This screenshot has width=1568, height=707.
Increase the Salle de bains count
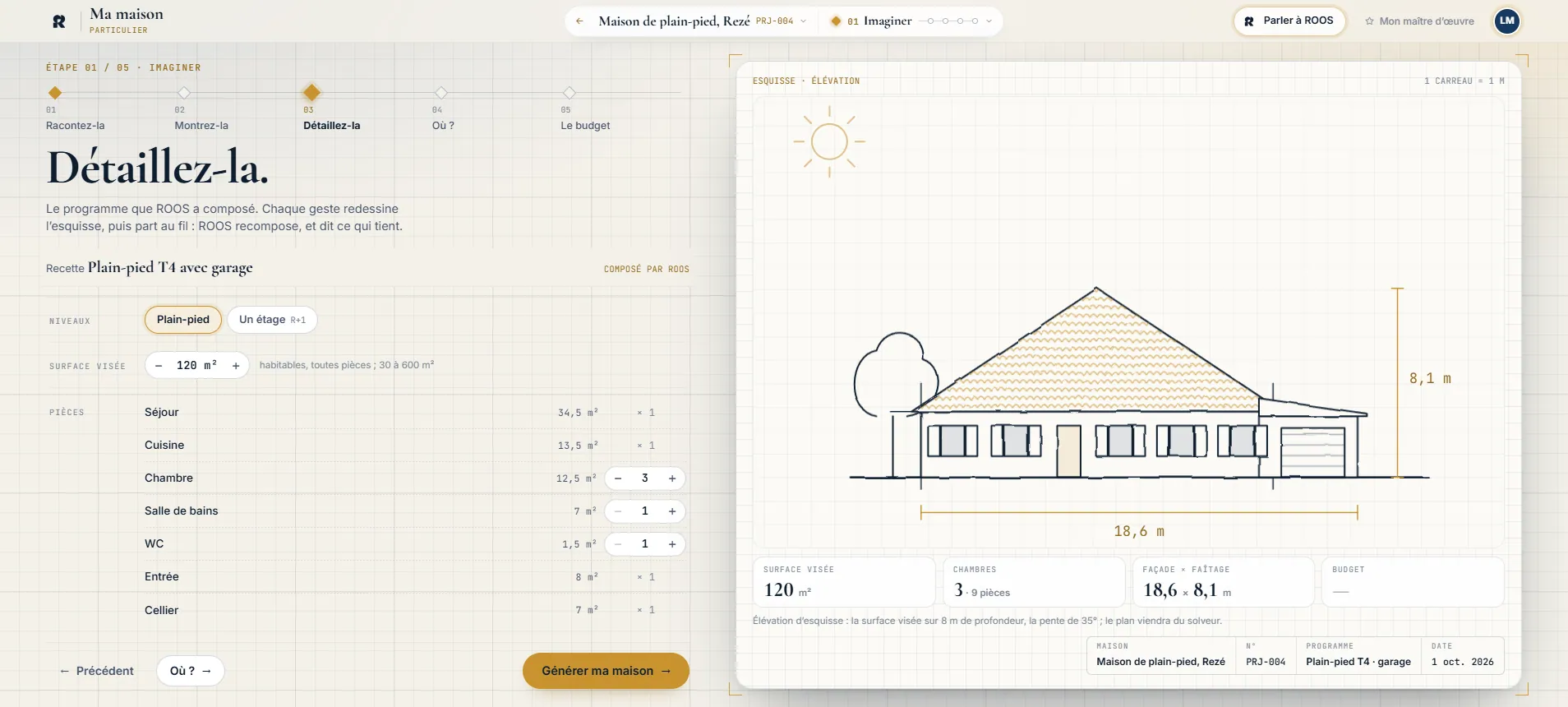tap(672, 511)
